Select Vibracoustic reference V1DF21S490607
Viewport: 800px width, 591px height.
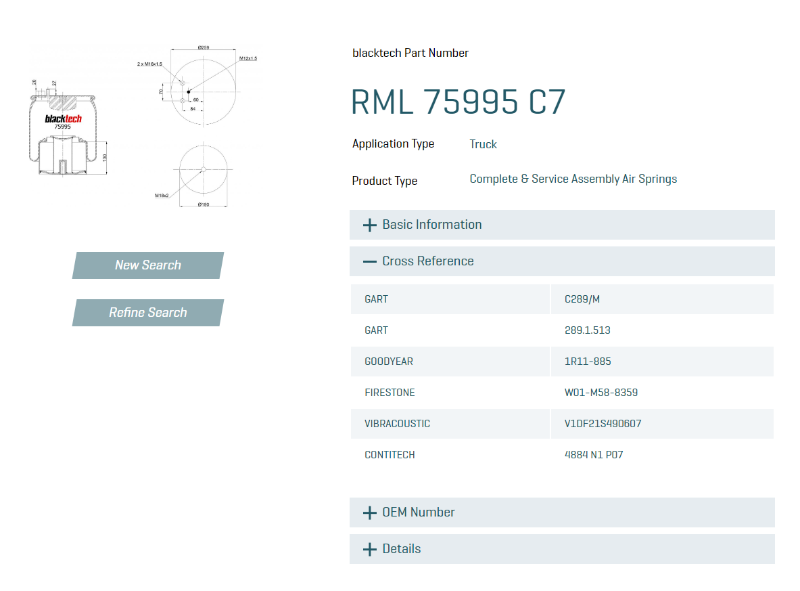pos(603,424)
